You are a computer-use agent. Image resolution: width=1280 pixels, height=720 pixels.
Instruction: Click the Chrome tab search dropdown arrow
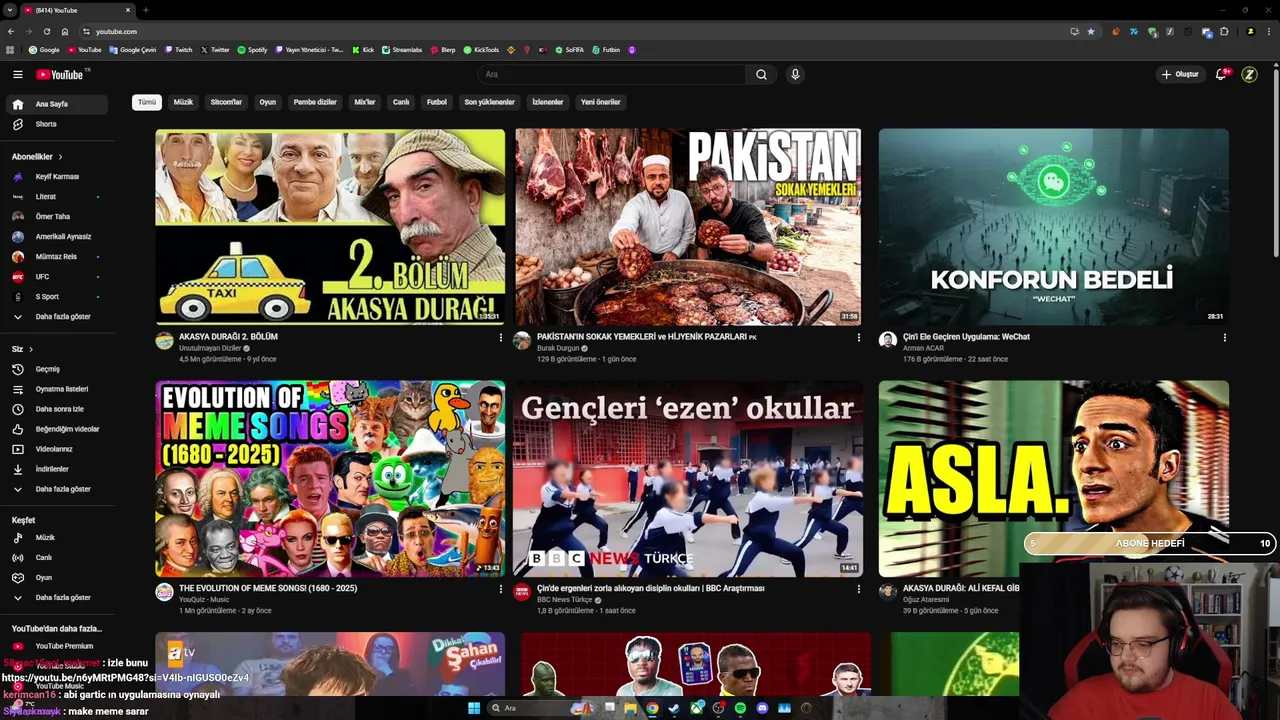tap(10, 10)
